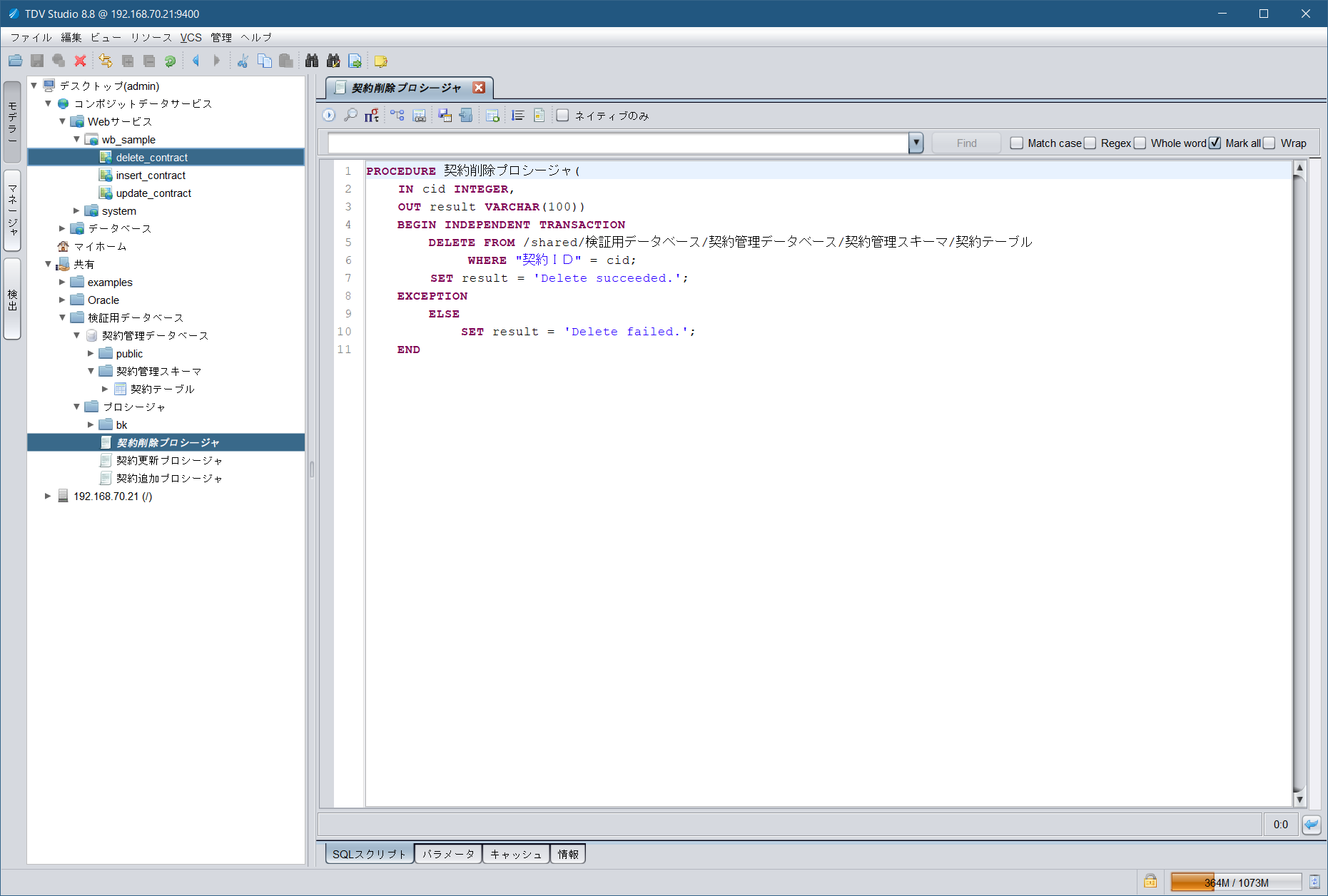Click the expand all (plus) toolbar icon
The height and width of the screenshot is (896, 1328).
(x=128, y=61)
